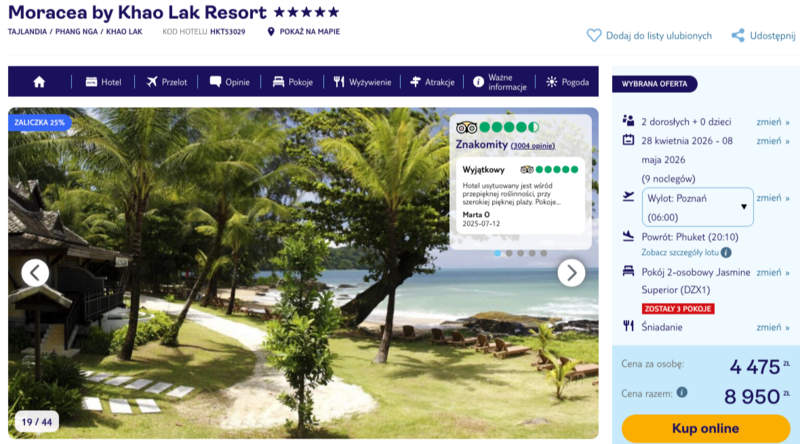Change the room type via zmień
Screen dimensions: 800x444
click(773, 273)
